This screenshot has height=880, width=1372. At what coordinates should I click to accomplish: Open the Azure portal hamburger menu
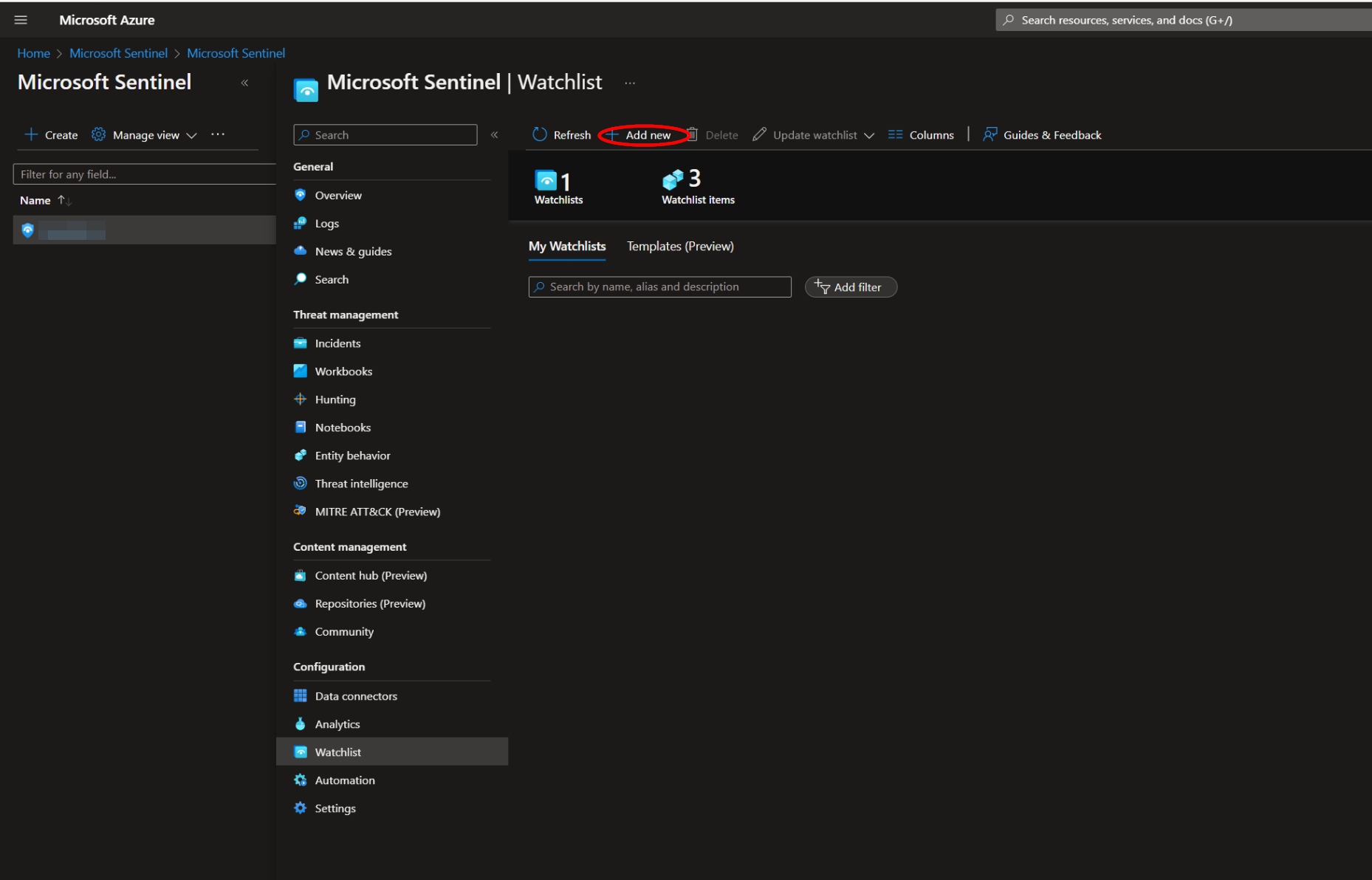[x=21, y=20]
